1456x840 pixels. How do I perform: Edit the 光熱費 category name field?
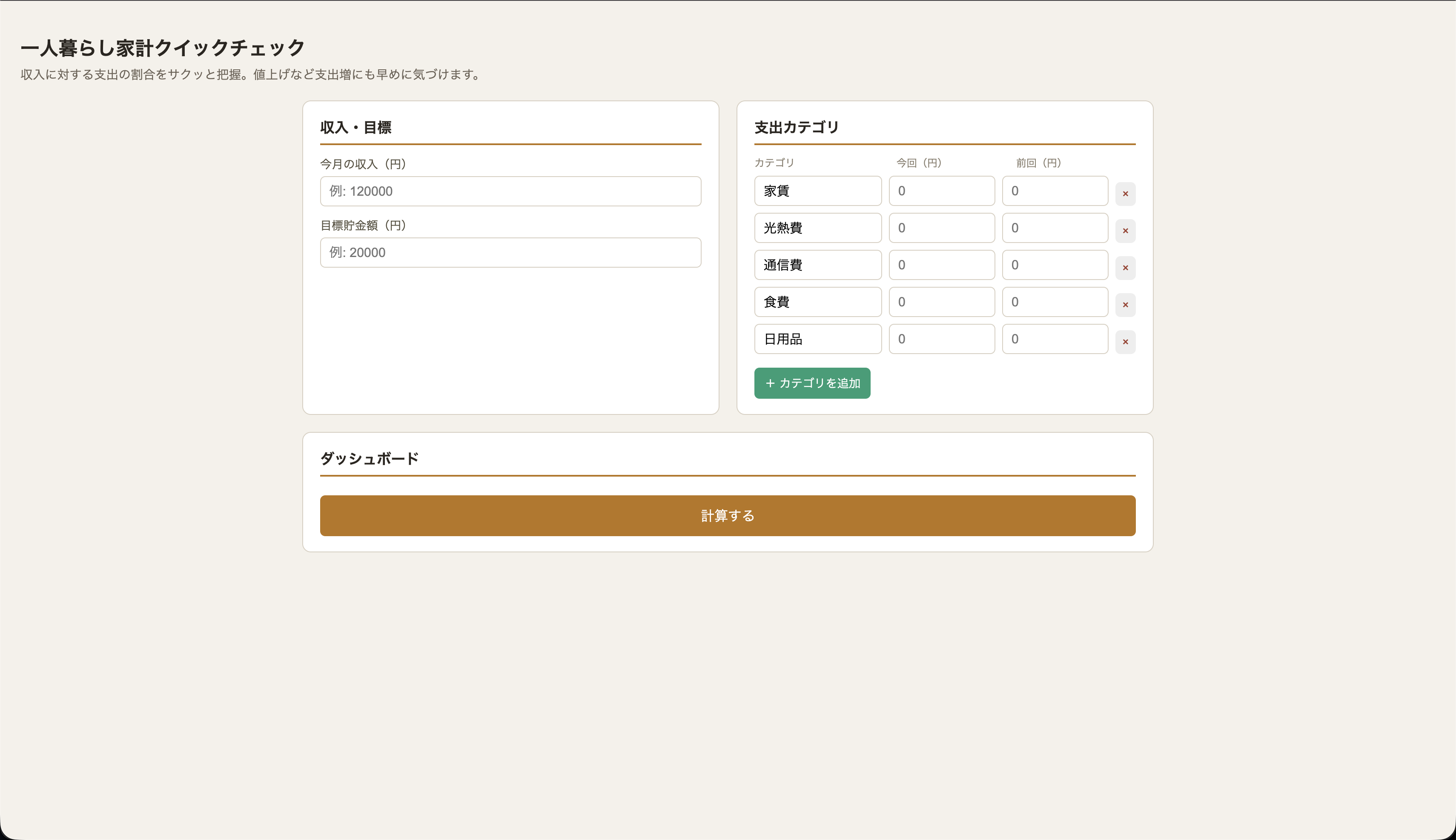pyautogui.click(x=818, y=228)
